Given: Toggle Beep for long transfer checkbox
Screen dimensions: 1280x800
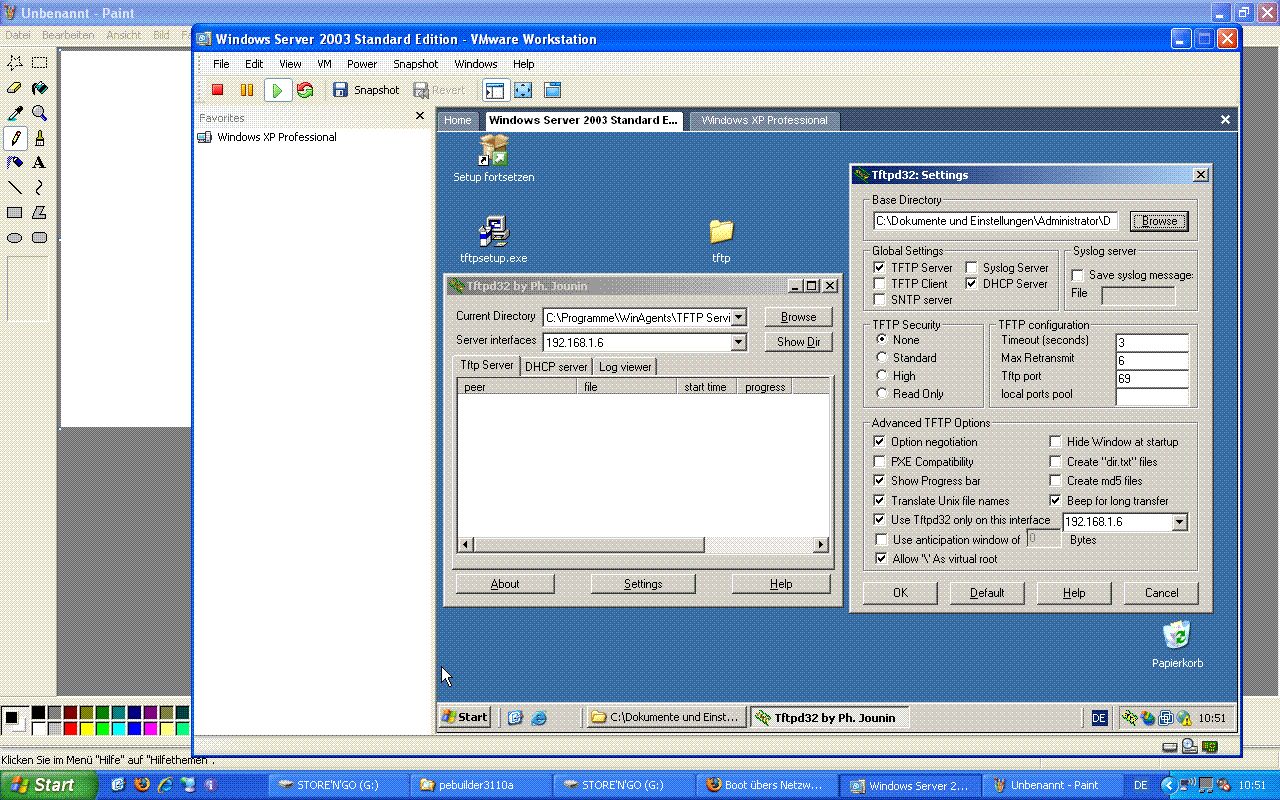Looking at the screenshot, I should coord(1055,501).
